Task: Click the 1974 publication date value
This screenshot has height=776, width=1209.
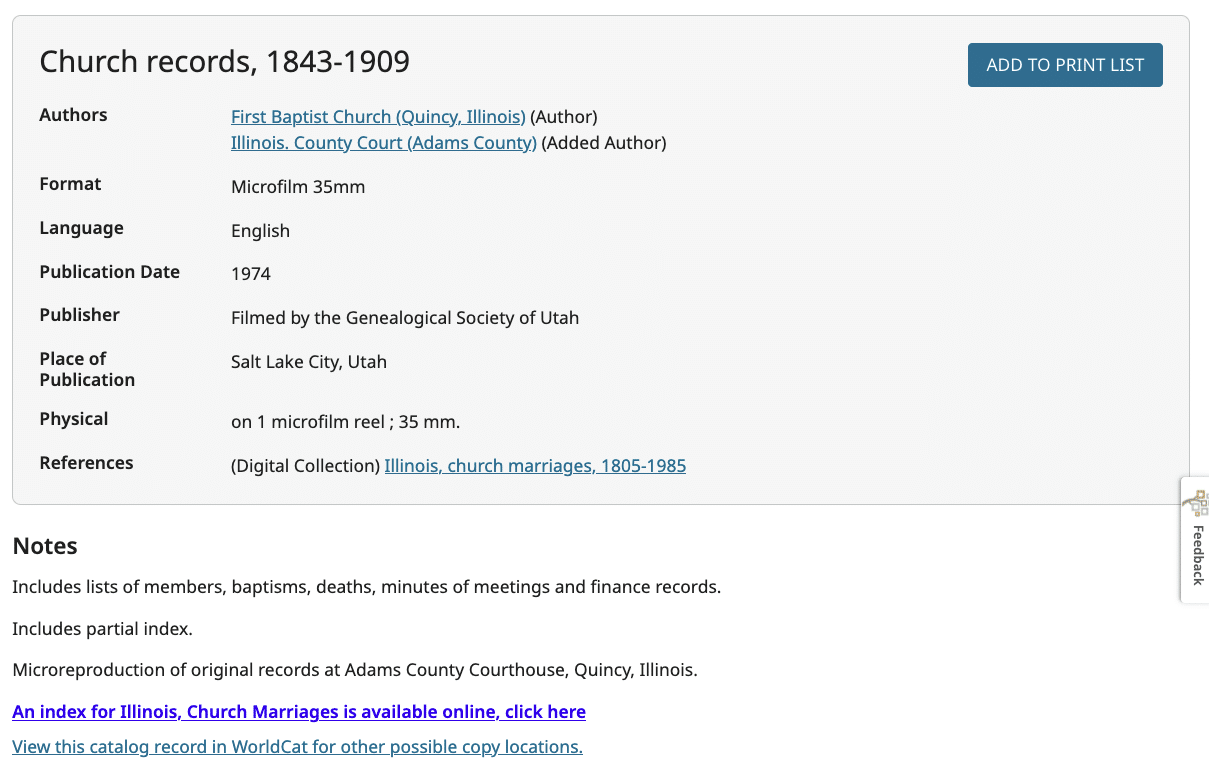Action: (x=251, y=274)
